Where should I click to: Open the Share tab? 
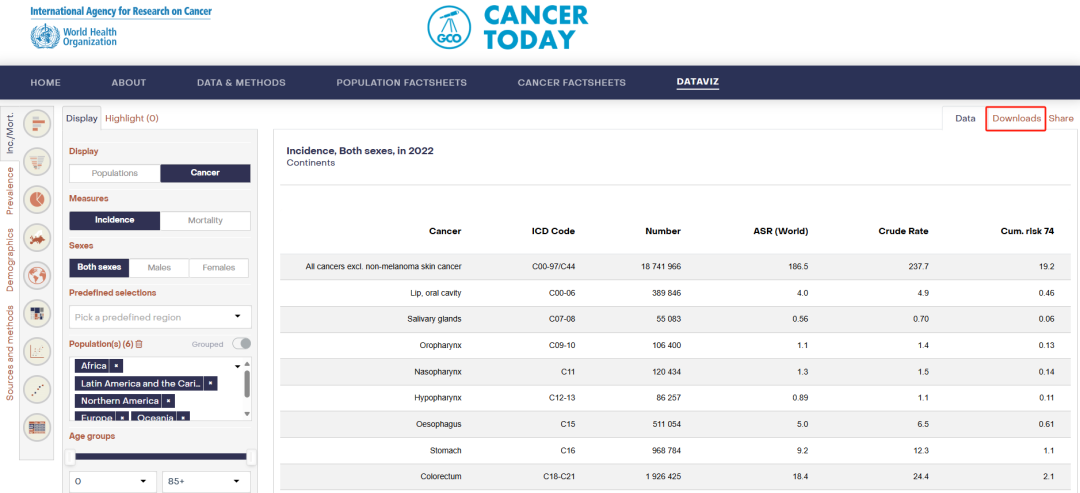(1061, 118)
